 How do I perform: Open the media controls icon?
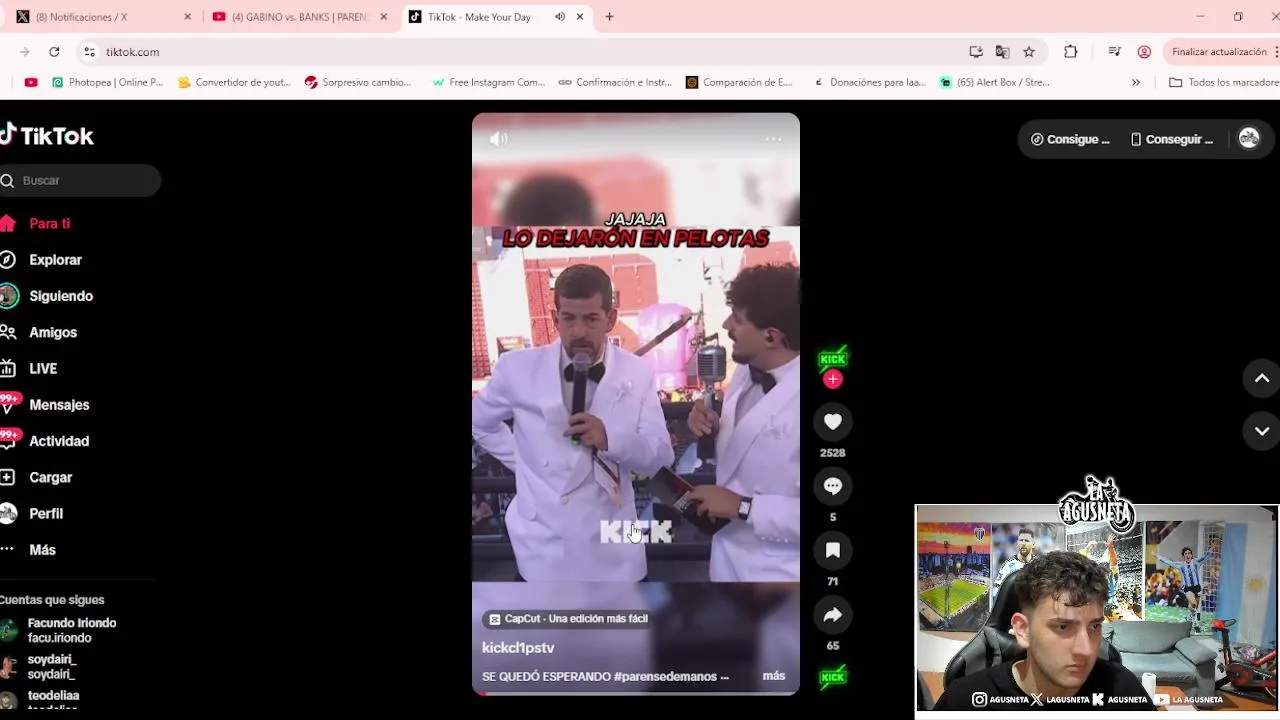tap(1115, 52)
